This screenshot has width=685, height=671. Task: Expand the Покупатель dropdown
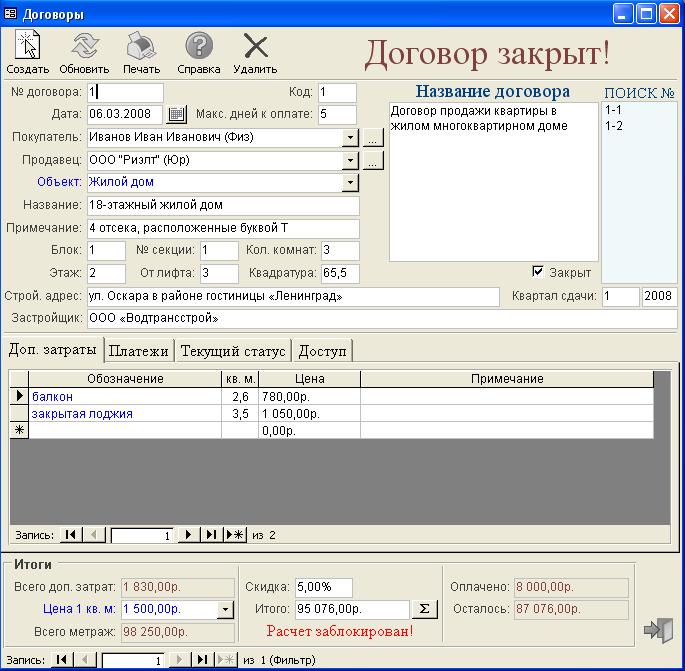pyautogui.click(x=350, y=138)
